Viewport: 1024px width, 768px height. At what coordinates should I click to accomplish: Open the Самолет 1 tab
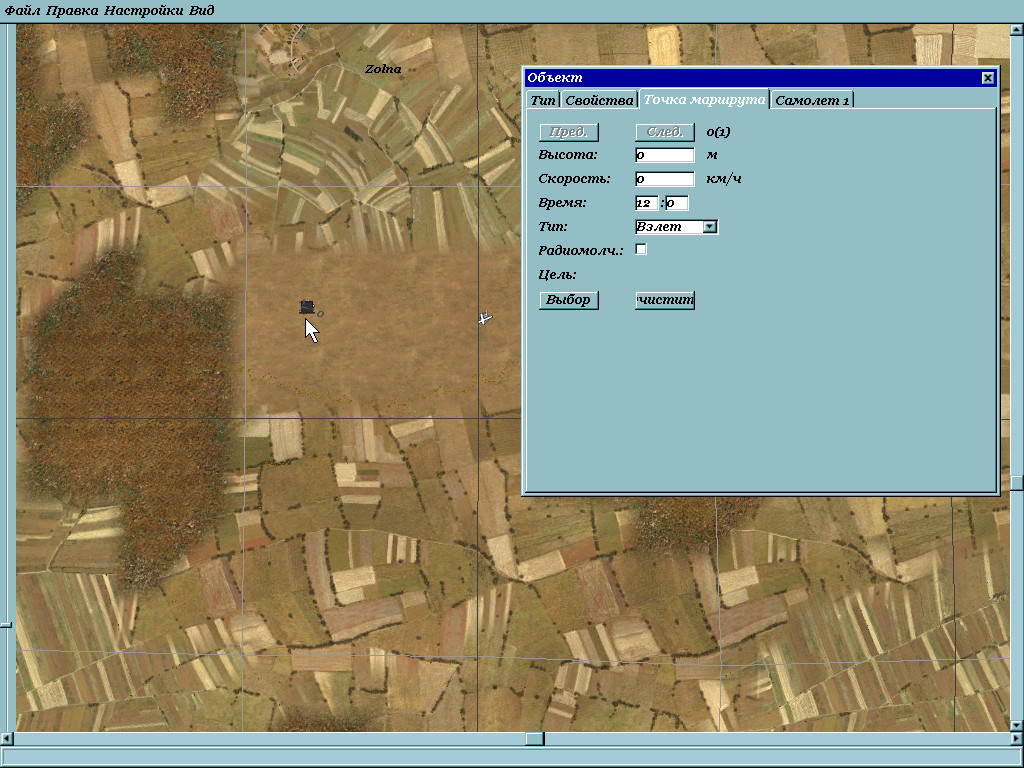pos(812,100)
